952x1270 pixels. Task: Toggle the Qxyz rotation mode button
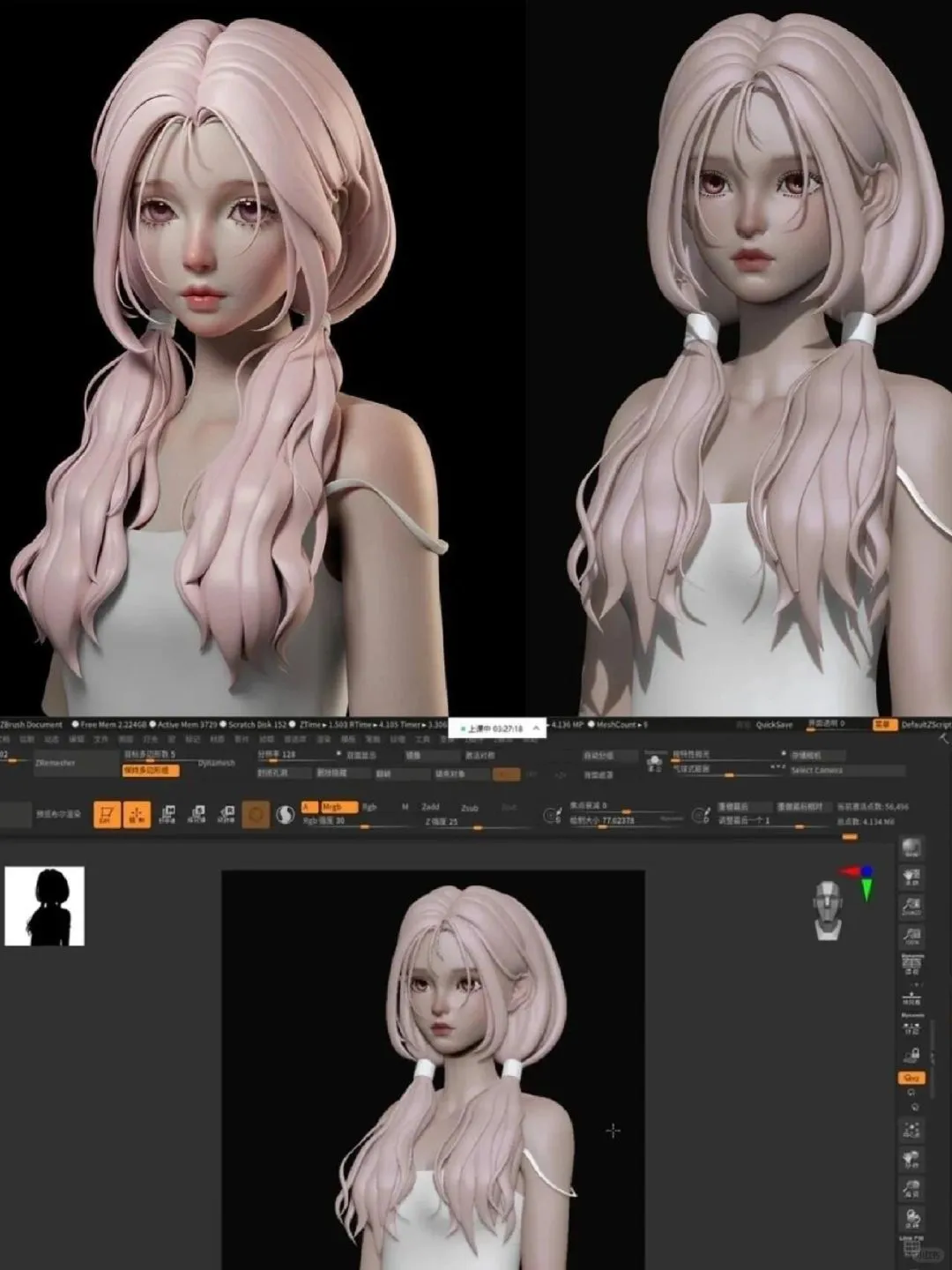(x=911, y=1078)
